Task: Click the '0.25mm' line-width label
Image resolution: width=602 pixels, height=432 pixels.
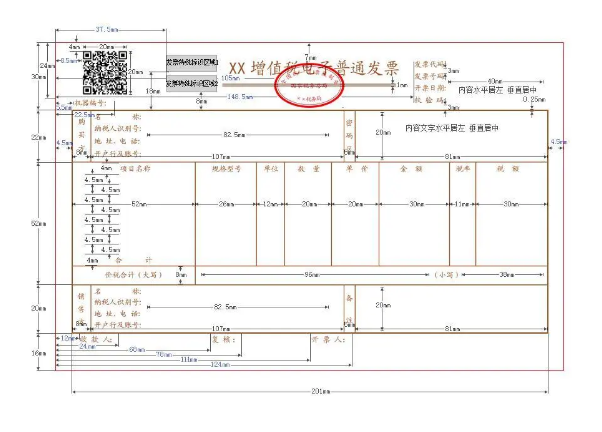Action: click(534, 99)
